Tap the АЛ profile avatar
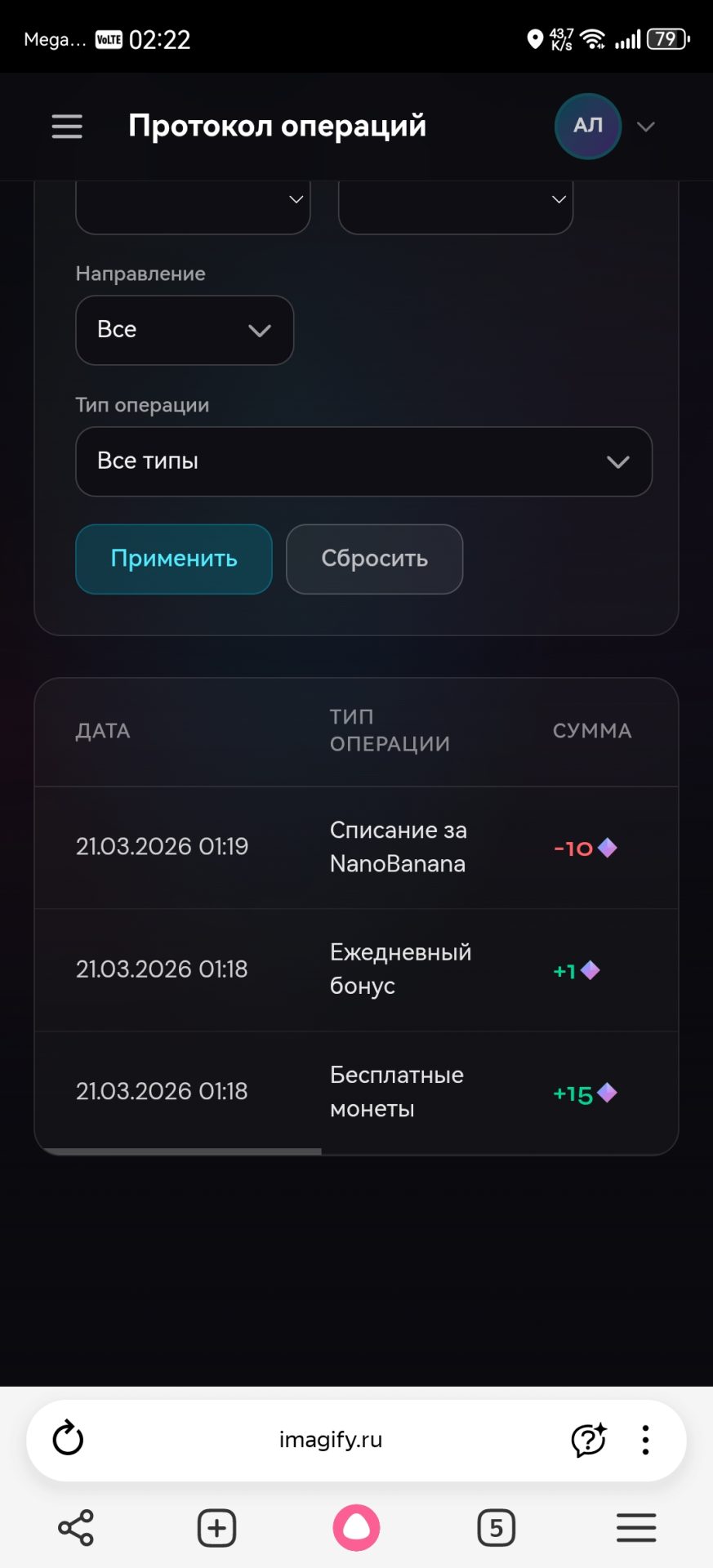Image resolution: width=713 pixels, height=1568 pixels. click(x=588, y=127)
